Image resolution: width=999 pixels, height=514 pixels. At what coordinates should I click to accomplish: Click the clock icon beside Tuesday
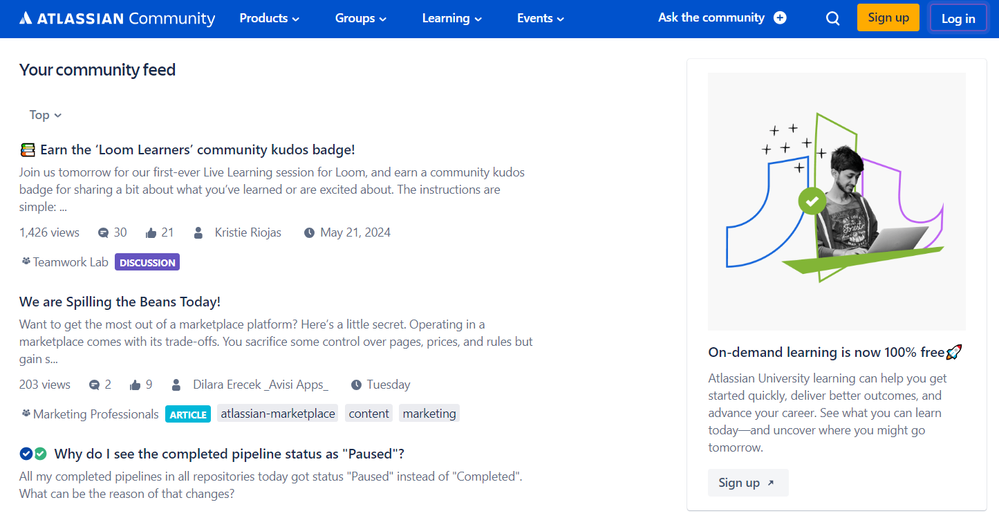click(356, 385)
